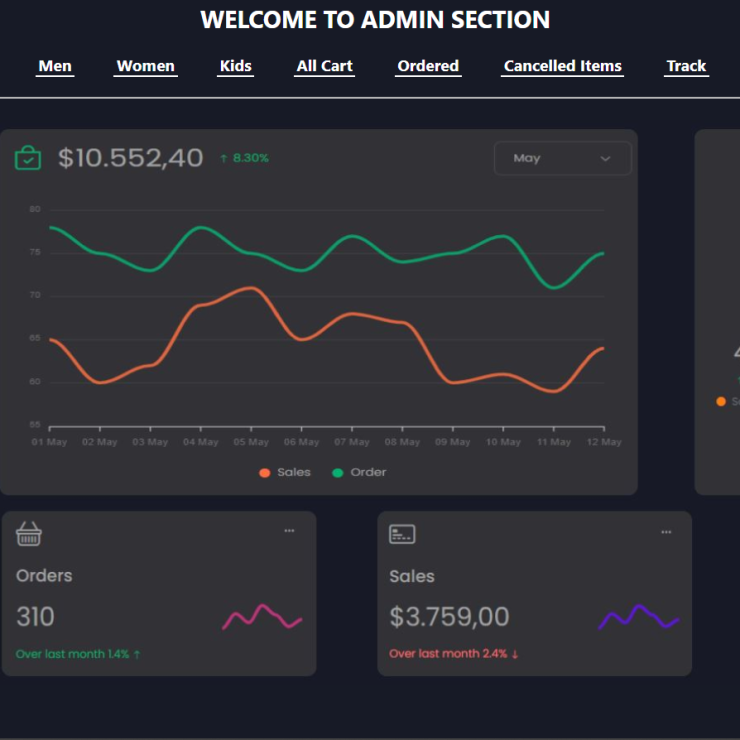740x740 pixels.
Task: Open the Women section
Action: click(x=145, y=66)
